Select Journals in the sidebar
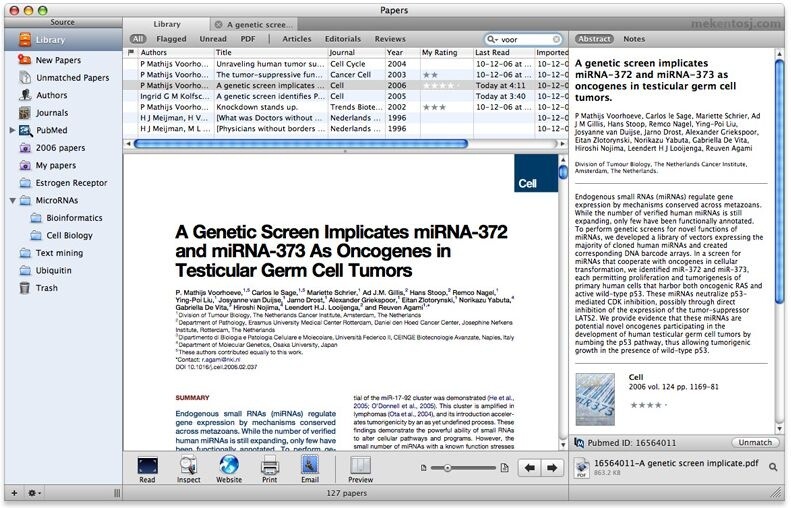The height and width of the screenshot is (508, 791). (51, 112)
